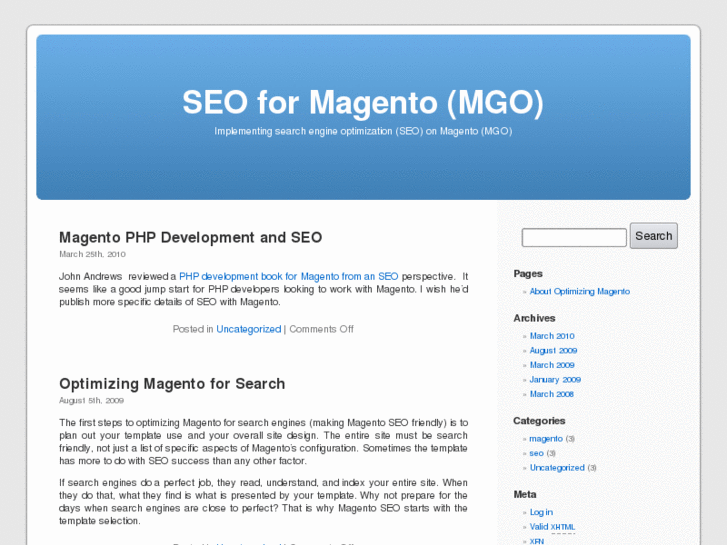The height and width of the screenshot is (545, 727).
Task: Click the Meta sidebar heading
Action: point(525,494)
